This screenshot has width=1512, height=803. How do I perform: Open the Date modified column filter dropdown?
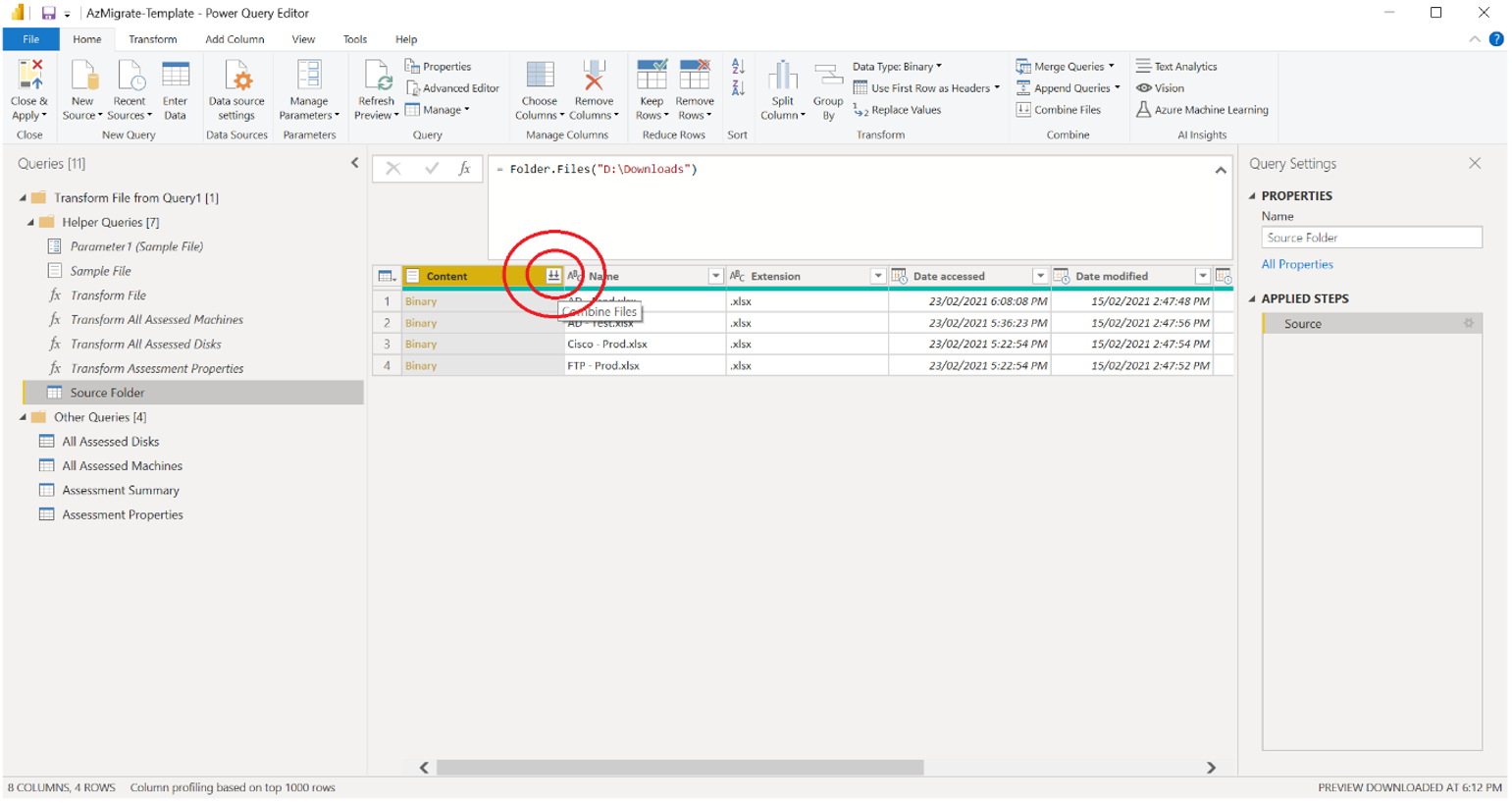pos(1202,277)
